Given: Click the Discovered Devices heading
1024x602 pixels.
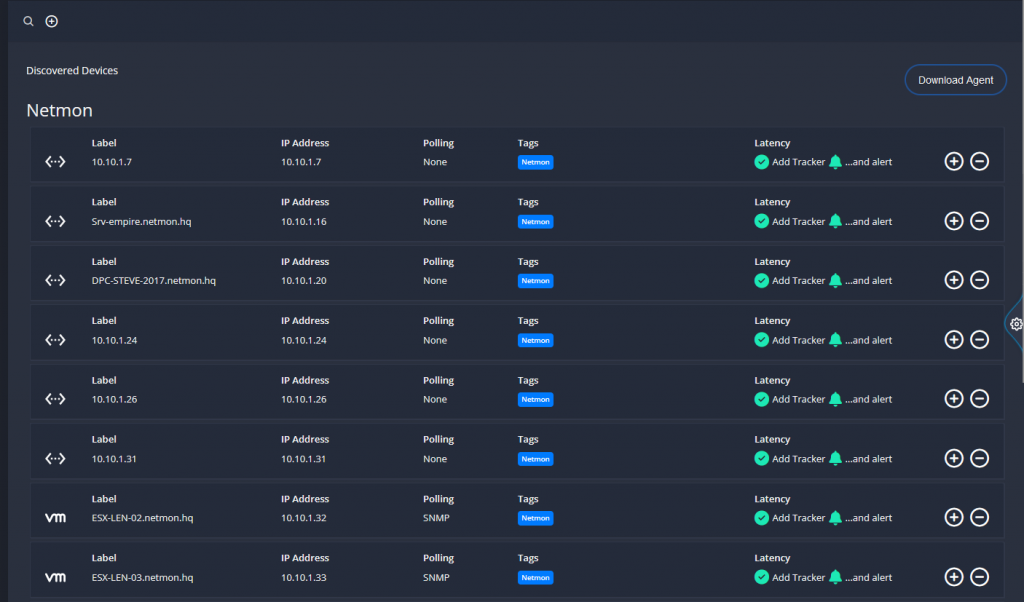Looking at the screenshot, I should (72, 71).
